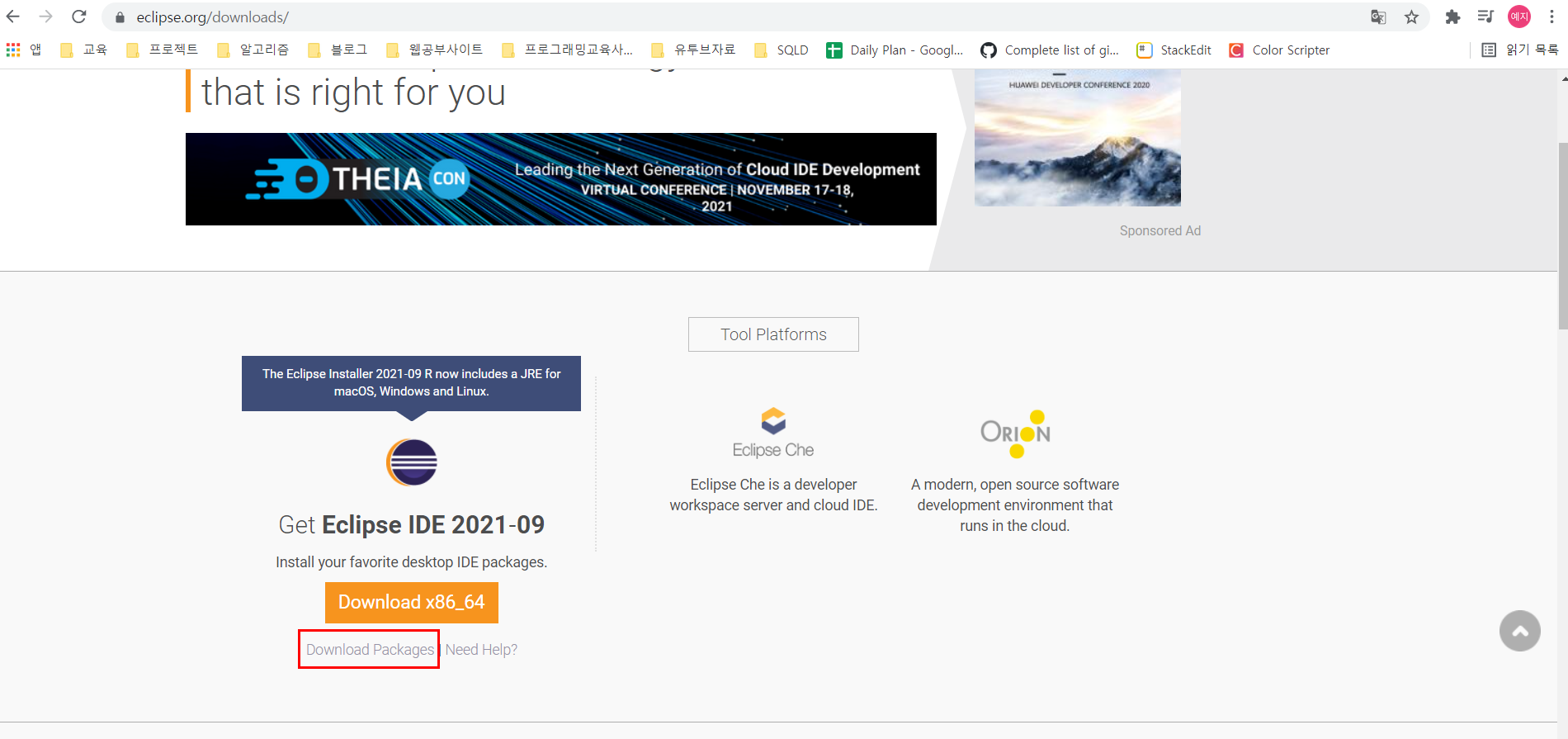This screenshot has width=1568, height=739.
Task: Open Chrome's three-dot menu
Action: click(1551, 17)
